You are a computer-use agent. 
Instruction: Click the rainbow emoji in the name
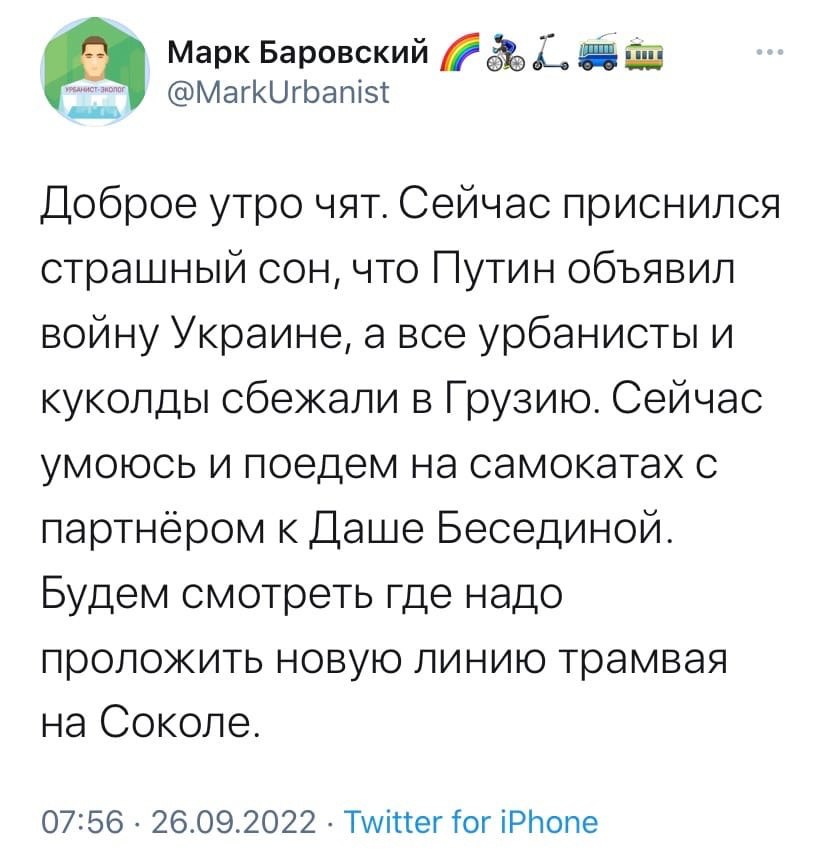pos(461,51)
